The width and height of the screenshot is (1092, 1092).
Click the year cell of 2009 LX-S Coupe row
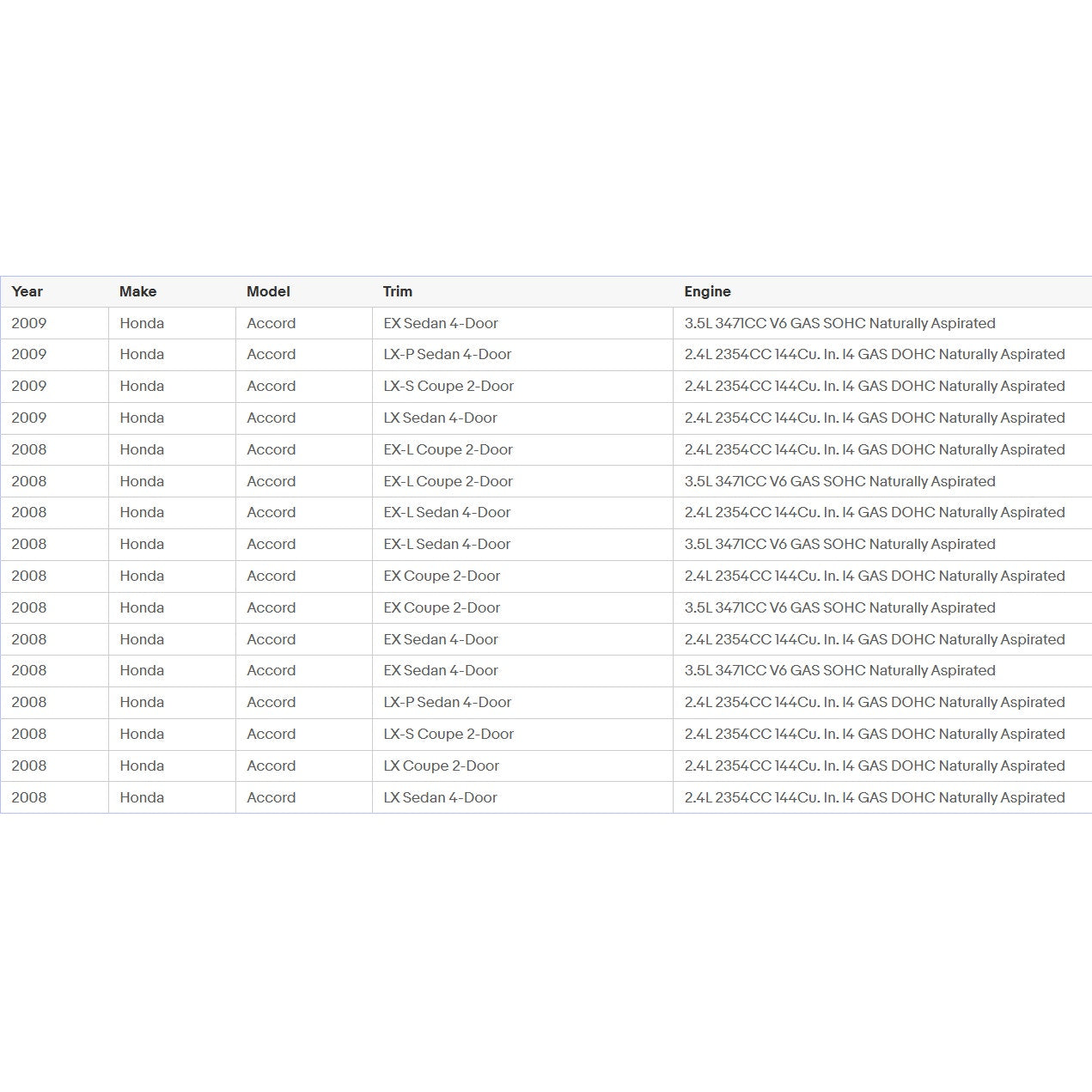click(29, 386)
